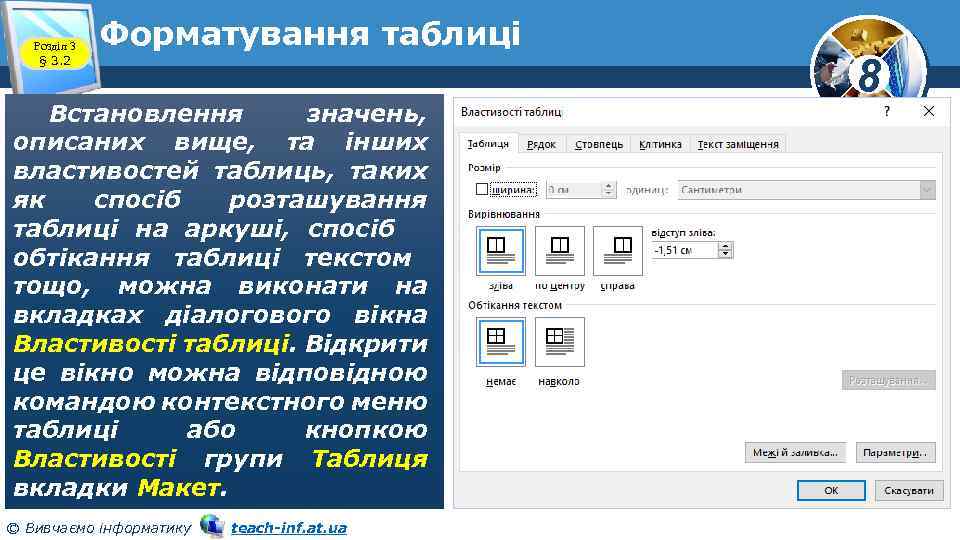Click the left indent input field

(685, 250)
